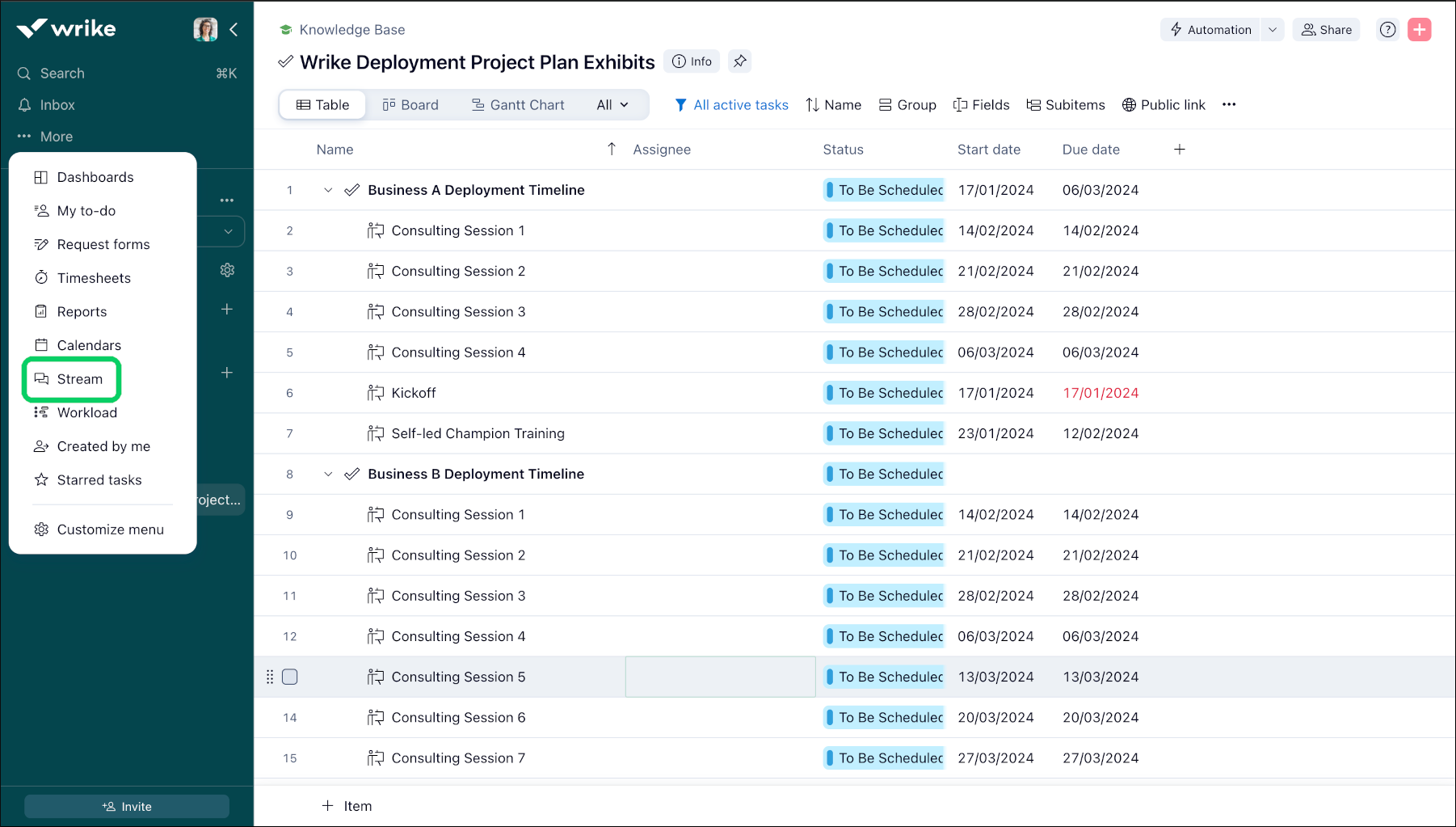Click the pin icon beside project title

coord(739,61)
